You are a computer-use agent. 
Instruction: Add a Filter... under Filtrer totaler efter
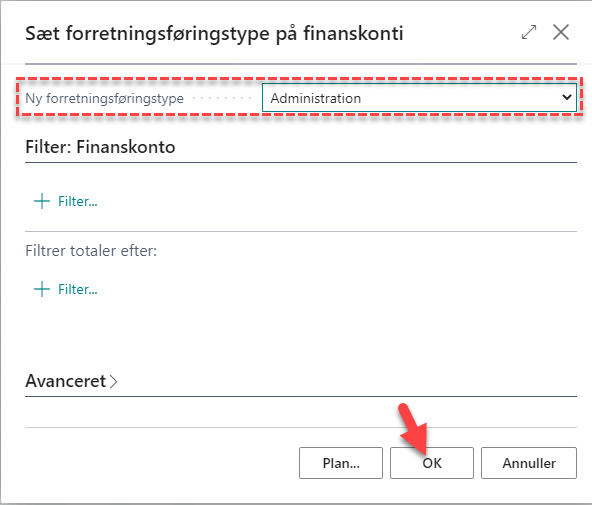tap(78, 289)
